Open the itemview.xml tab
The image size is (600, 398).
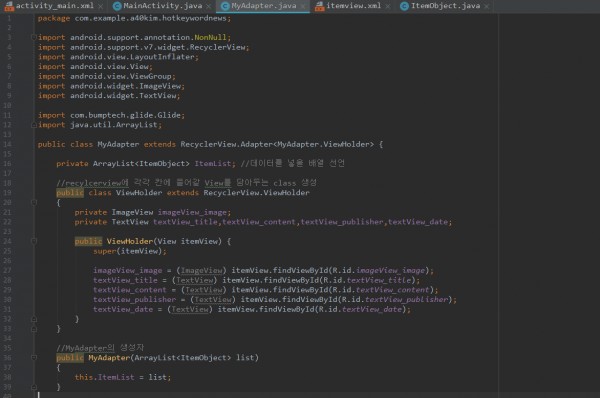(354, 6)
